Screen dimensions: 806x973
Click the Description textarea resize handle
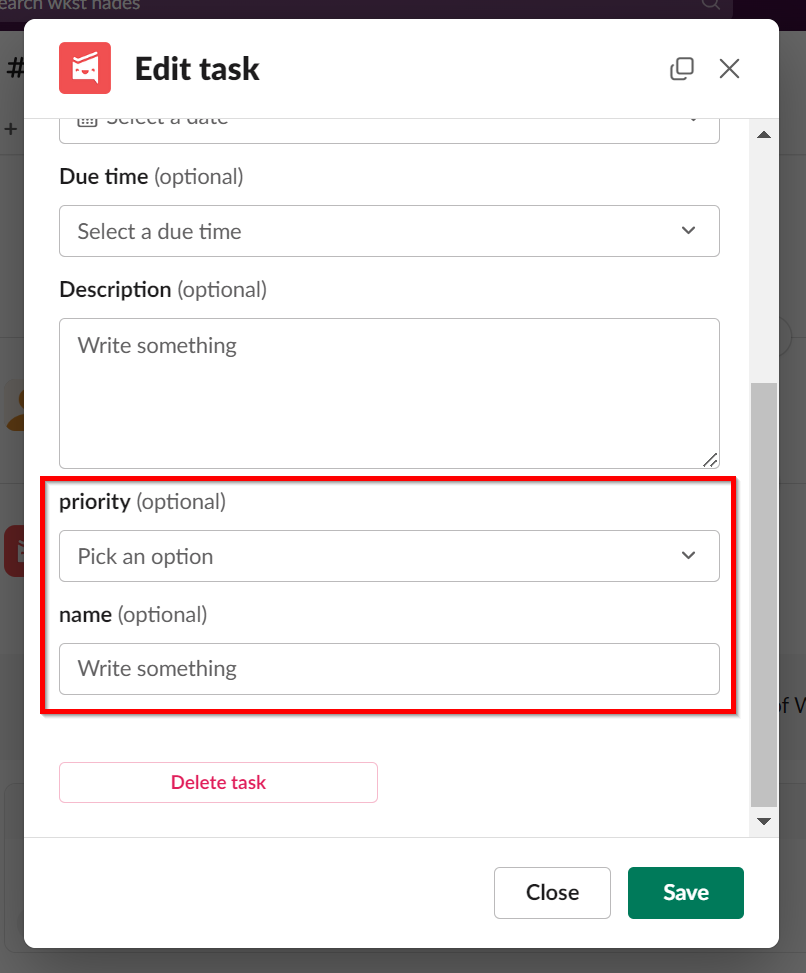710,460
